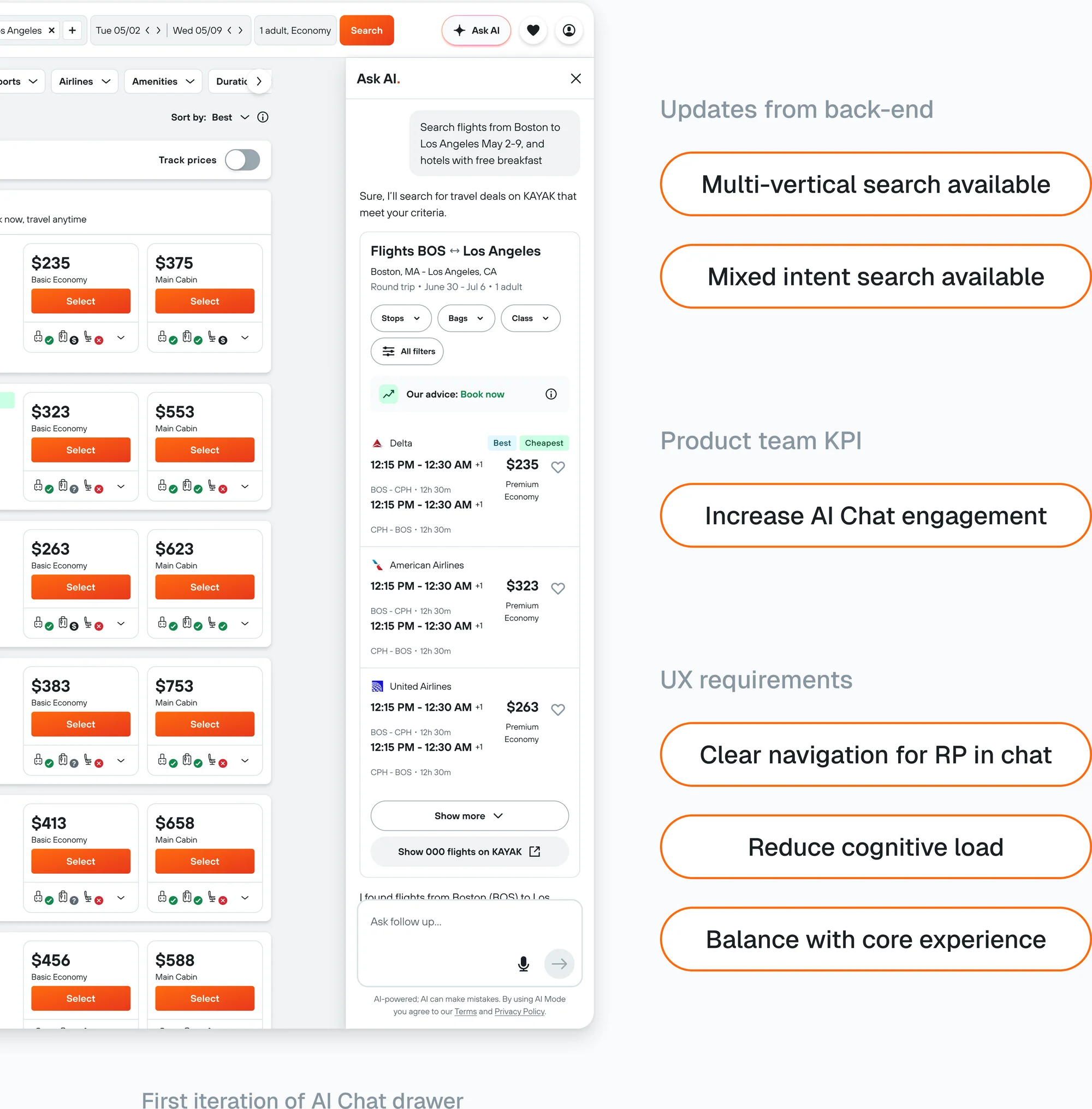Viewport: 1092px width, 1109px height.
Task: Click the 1 adult, Economy travelers field
Action: [295, 31]
